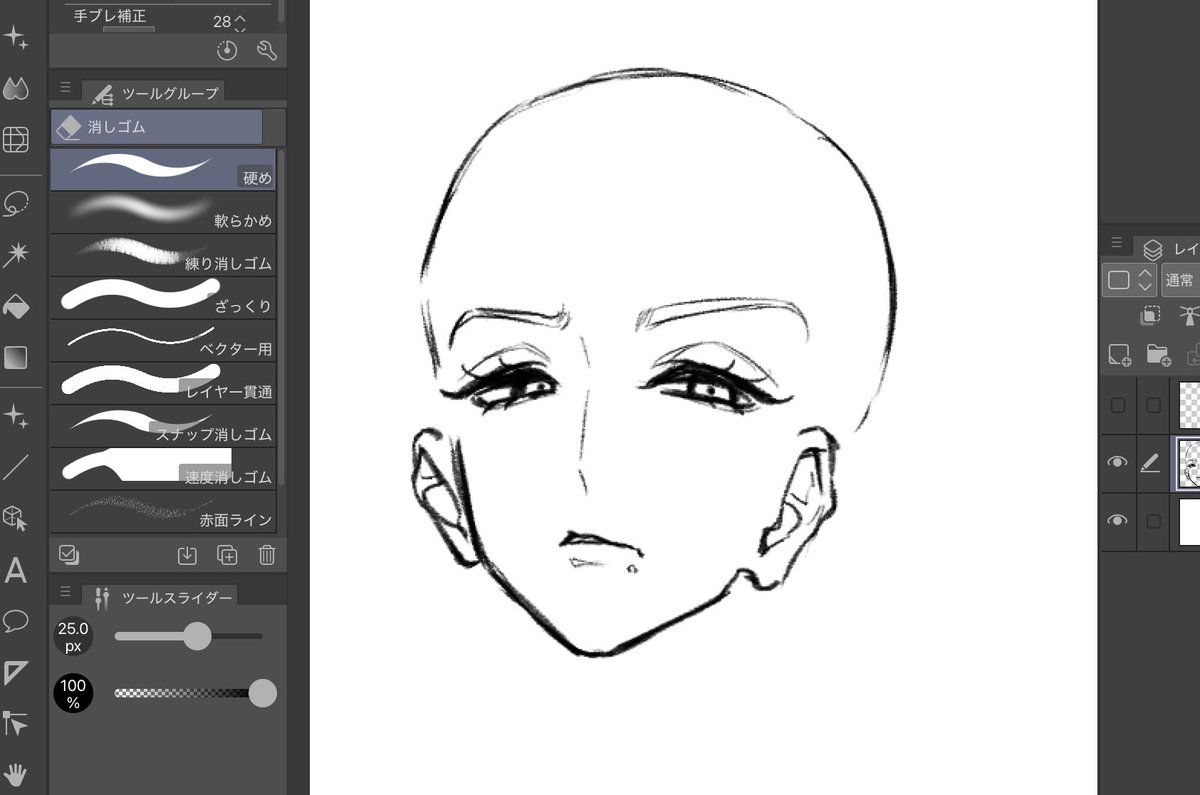1200x795 pixels.
Task: Click the sub tool list scrollbar
Action: 282,318
